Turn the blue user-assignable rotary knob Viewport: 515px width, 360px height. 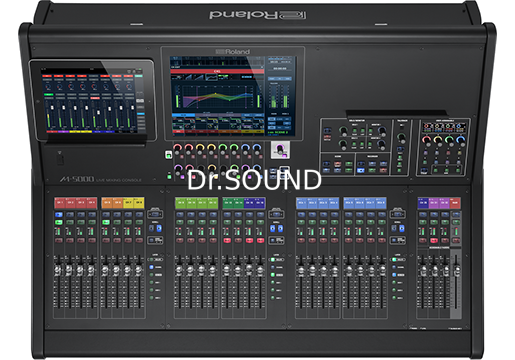coord(460,140)
